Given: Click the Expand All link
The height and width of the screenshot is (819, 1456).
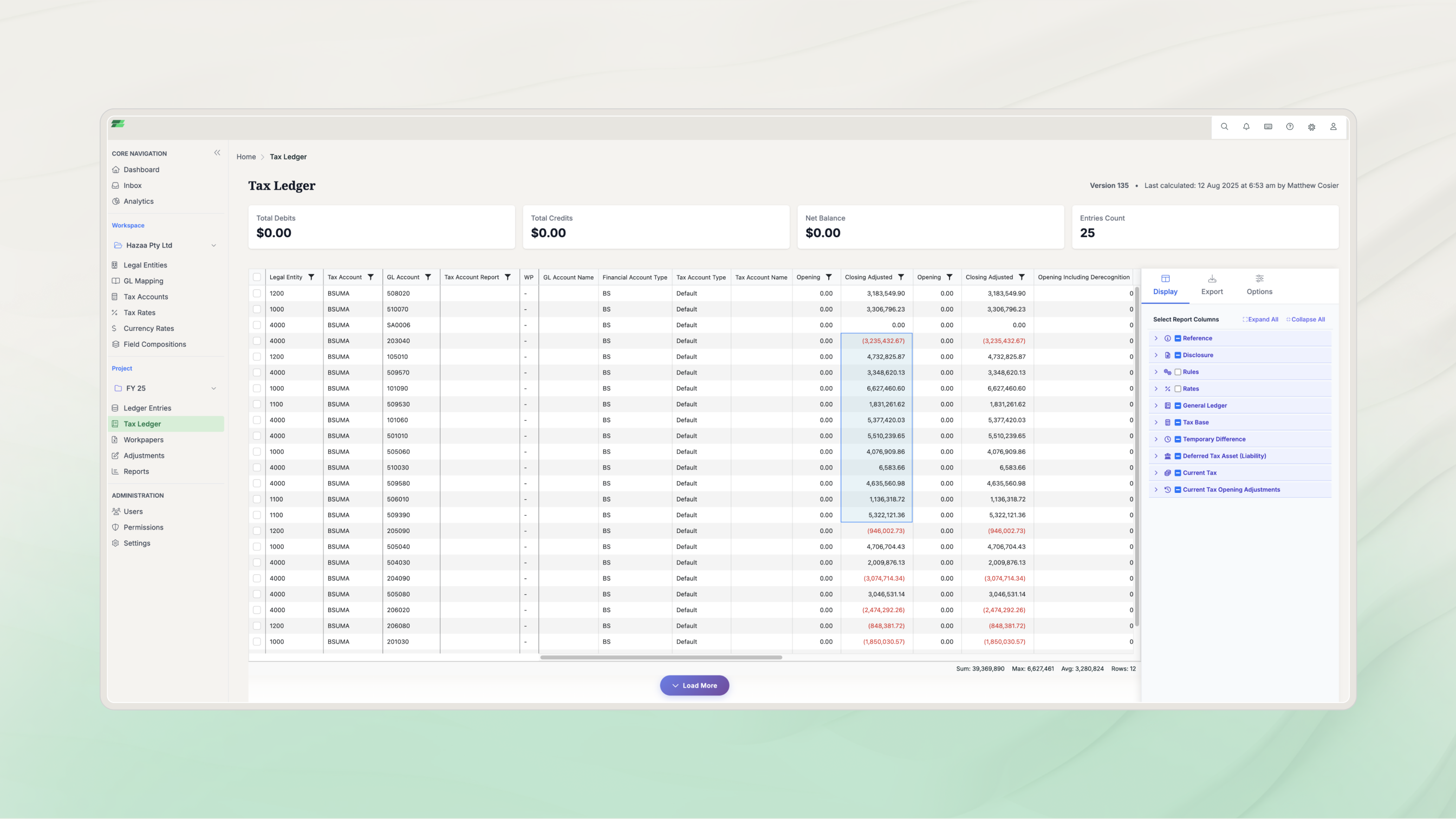Looking at the screenshot, I should tap(1260, 320).
